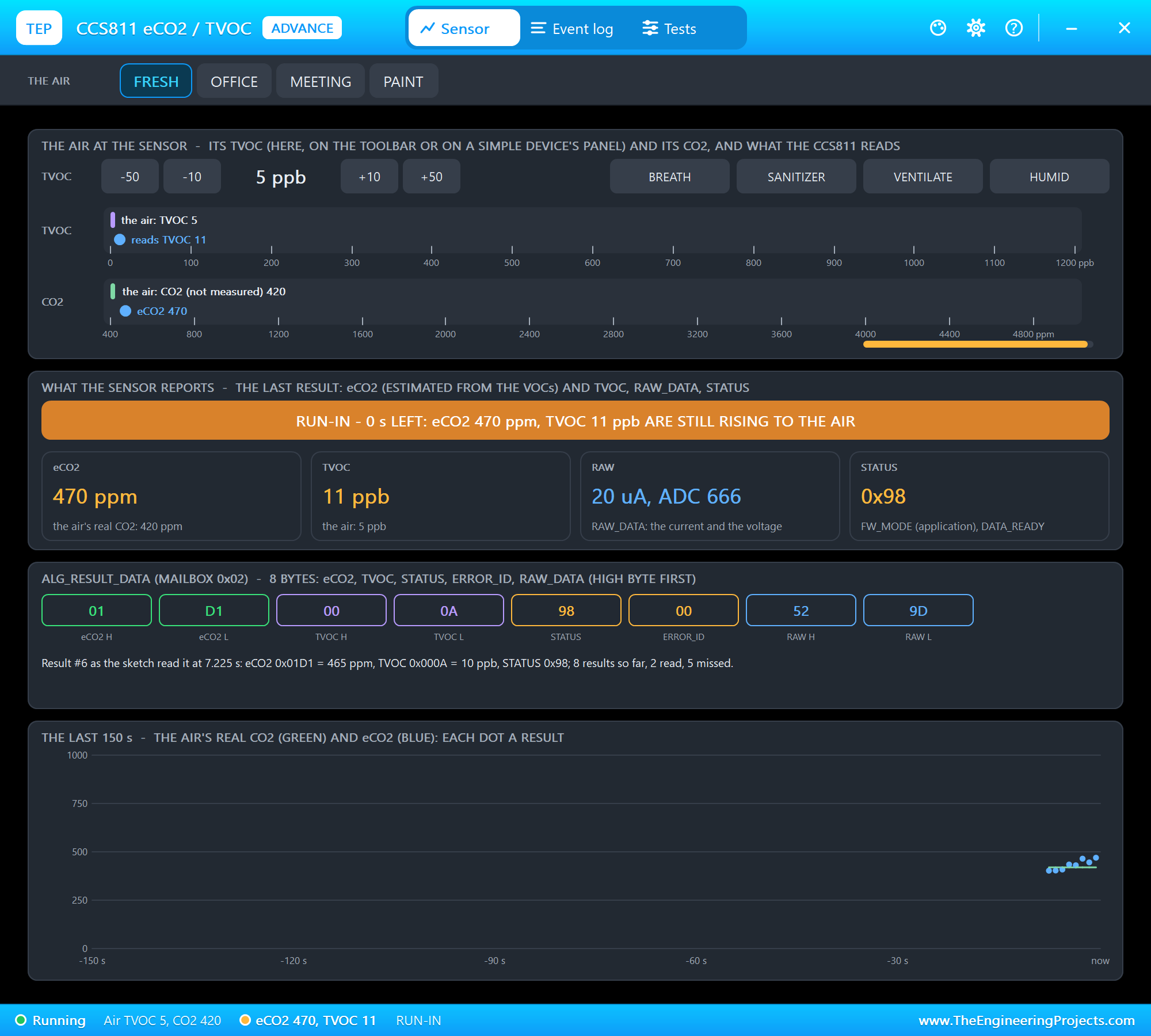Click the eCO2 470 ppm card
The image size is (1151, 1036).
click(x=171, y=496)
